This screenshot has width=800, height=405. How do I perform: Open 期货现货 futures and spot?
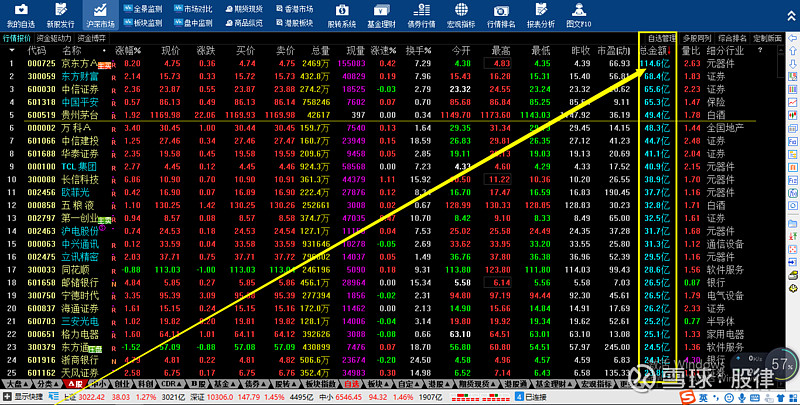244,9
